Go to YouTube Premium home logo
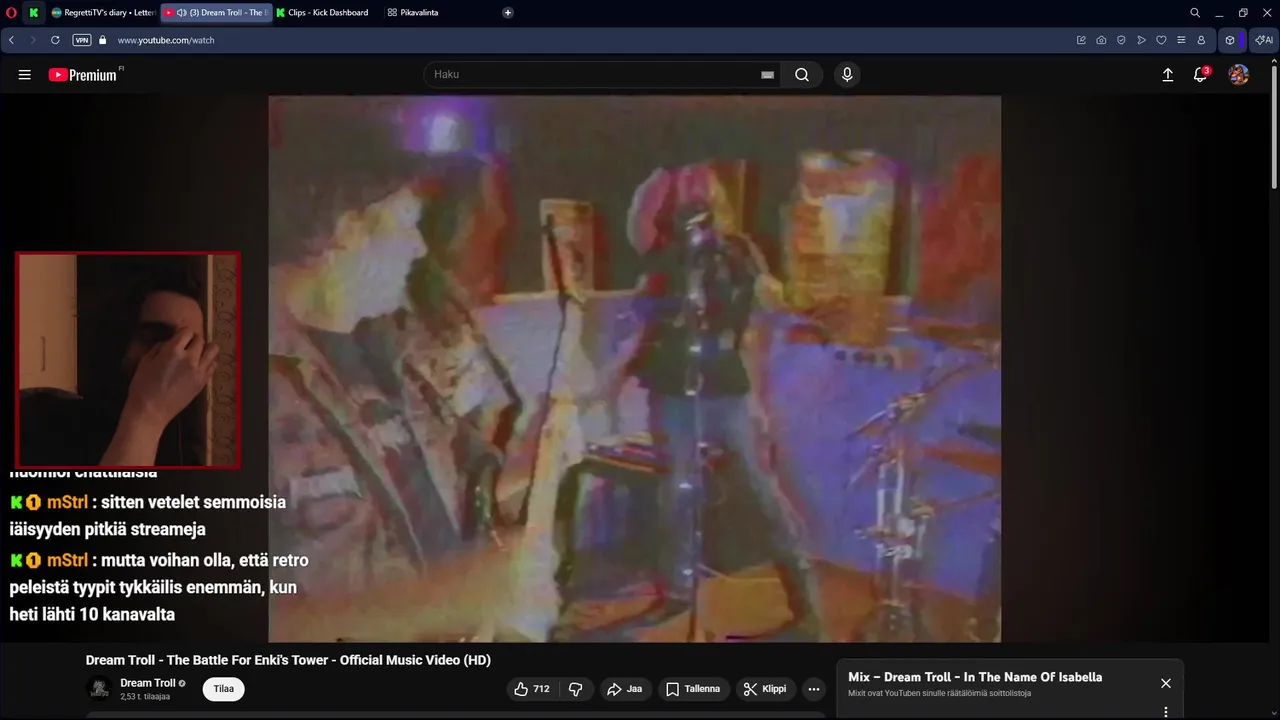Viewport: 1280px width, 720px height. coord(85,75)
